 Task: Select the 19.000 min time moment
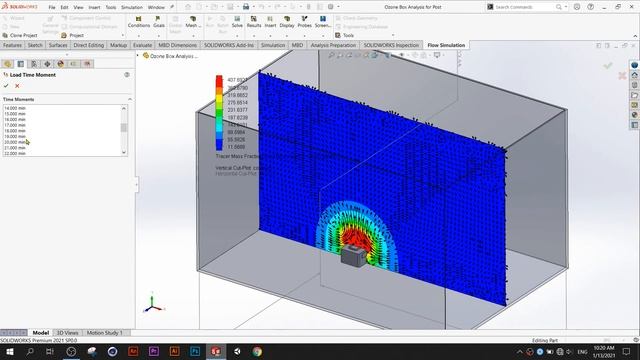pos(15,137)
